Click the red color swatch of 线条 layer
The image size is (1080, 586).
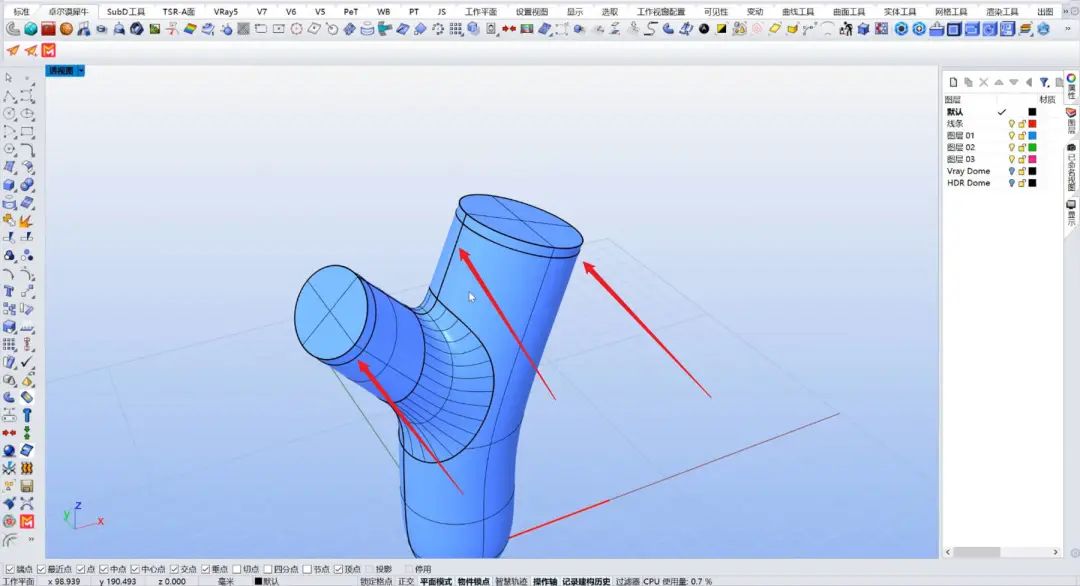(x=1032, y=124)
